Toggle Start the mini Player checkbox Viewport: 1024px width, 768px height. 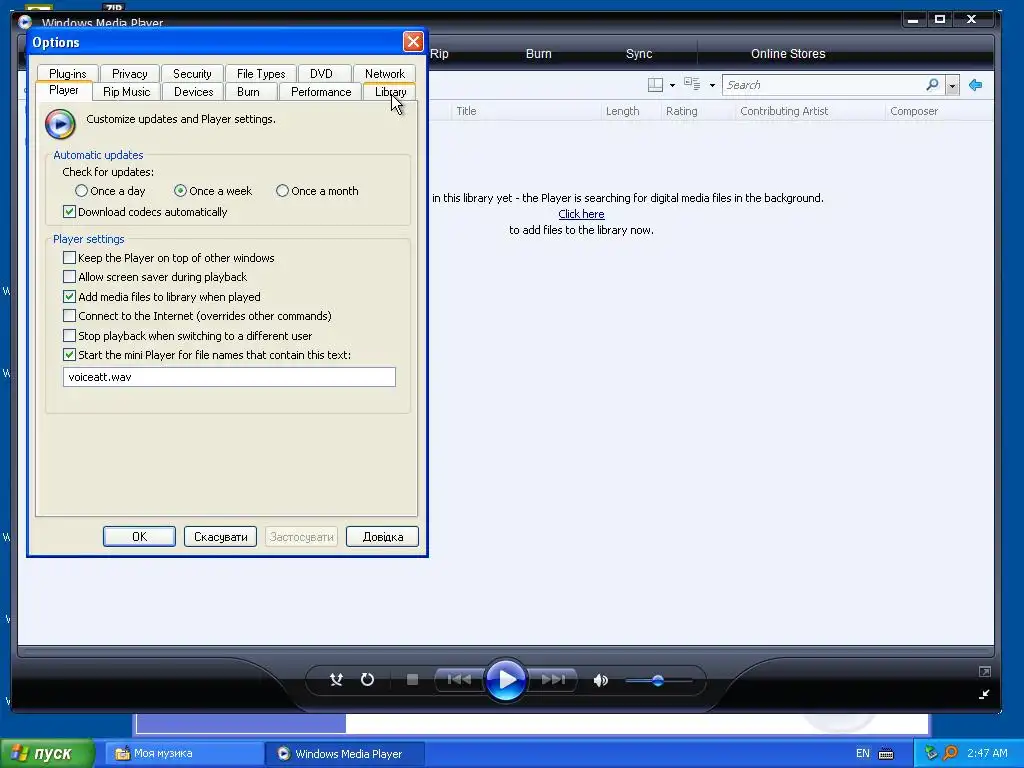[x=69, y=355]
